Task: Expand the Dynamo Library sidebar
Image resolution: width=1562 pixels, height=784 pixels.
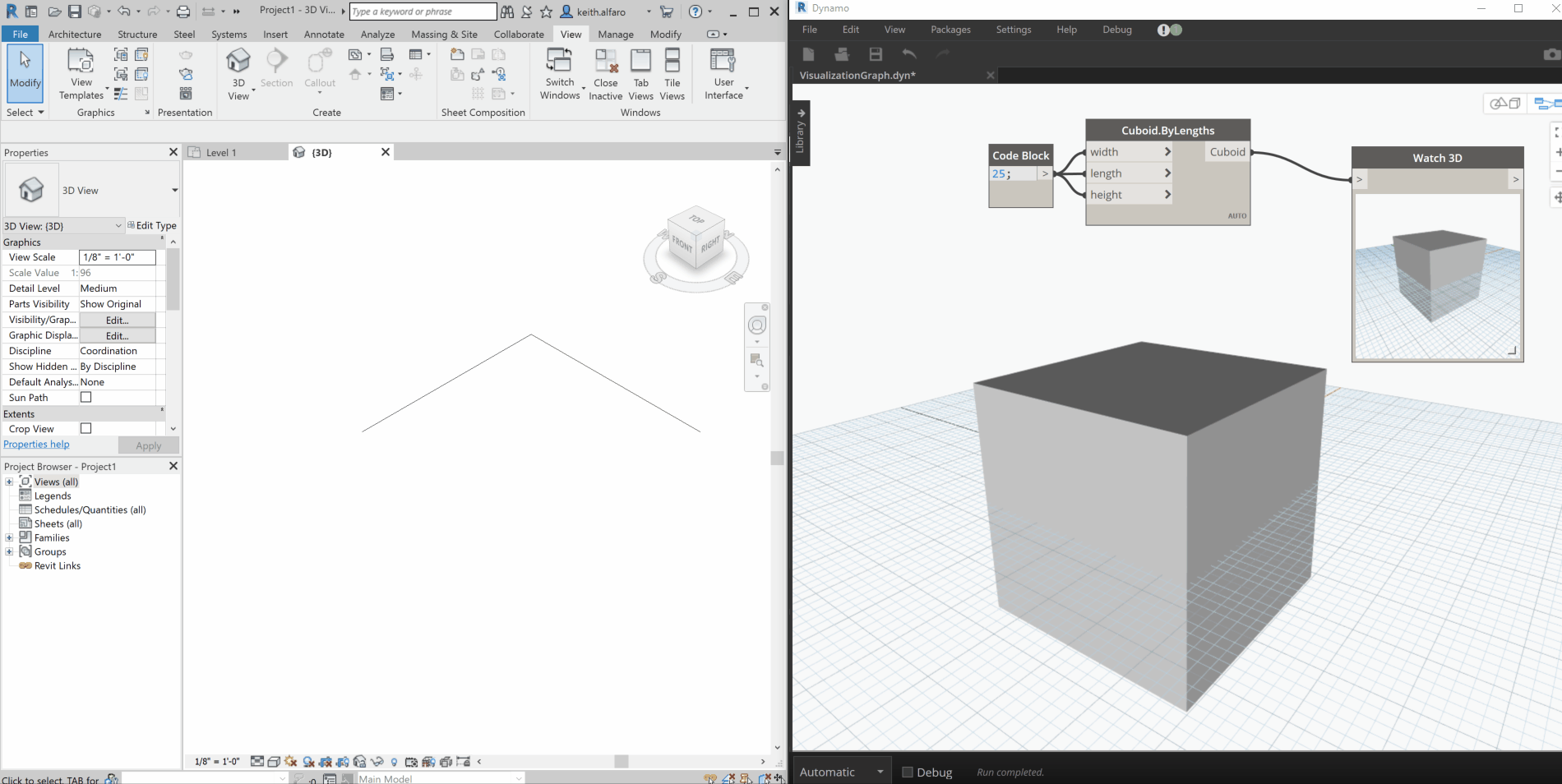Action: click(801, 132)
